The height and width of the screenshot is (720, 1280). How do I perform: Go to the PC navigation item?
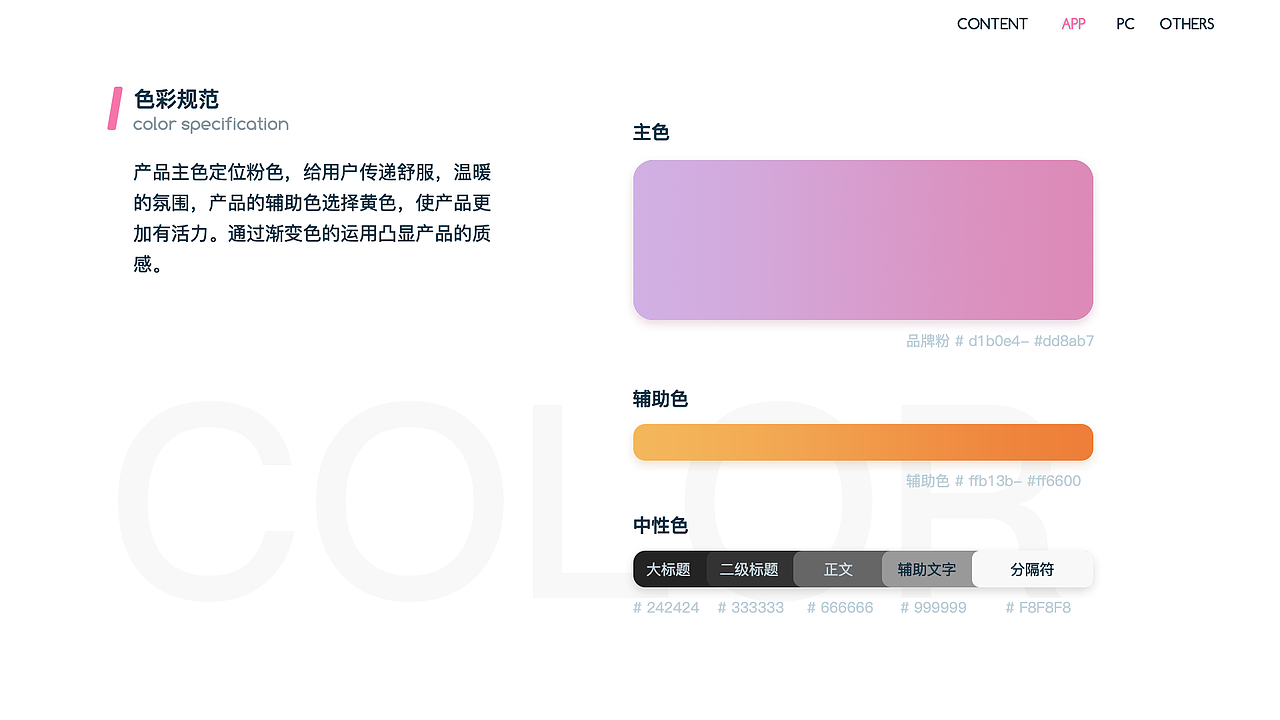click(x=1125, y=24)
